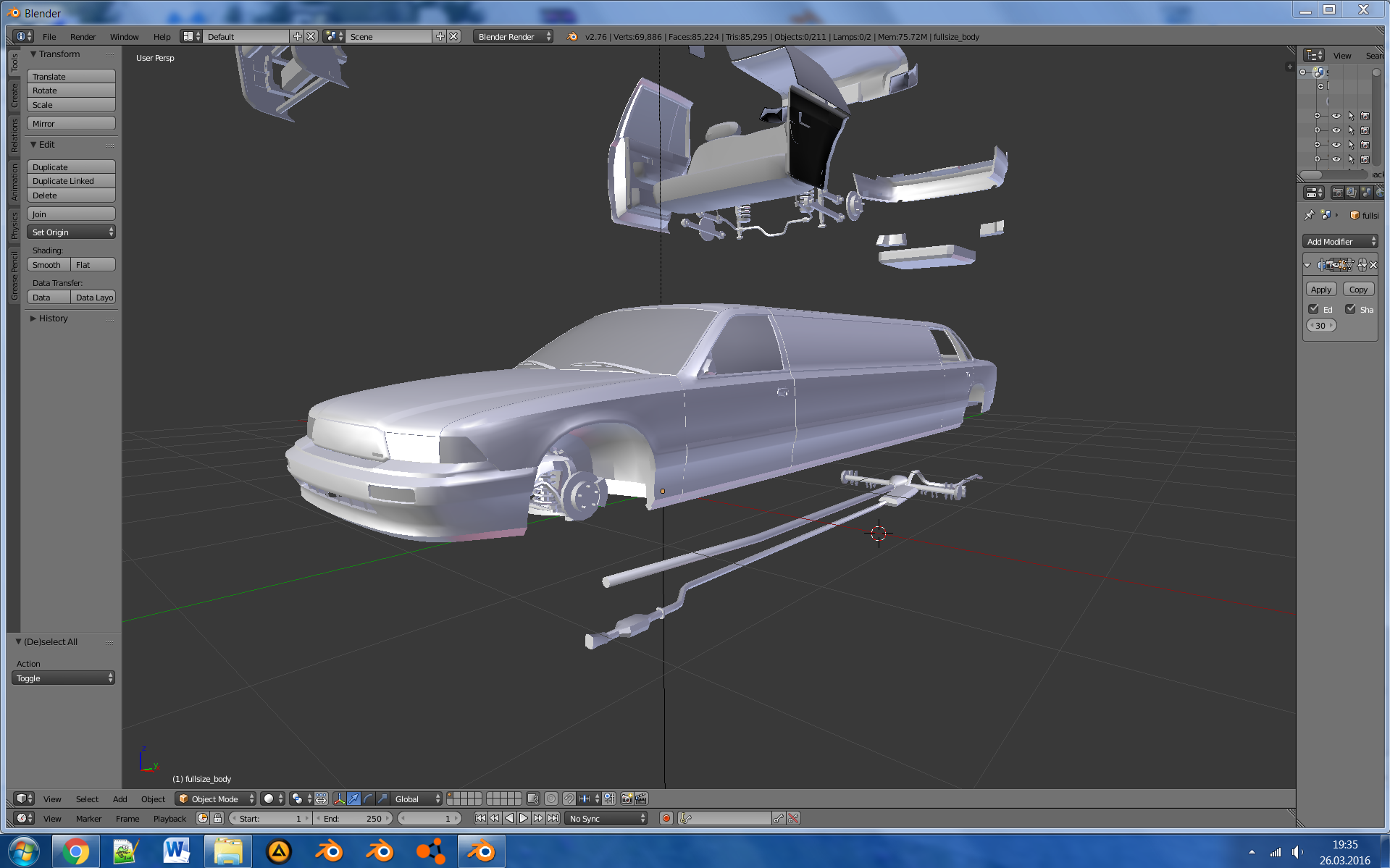Open the Render properties camera tab icon

pos(1337,193)
